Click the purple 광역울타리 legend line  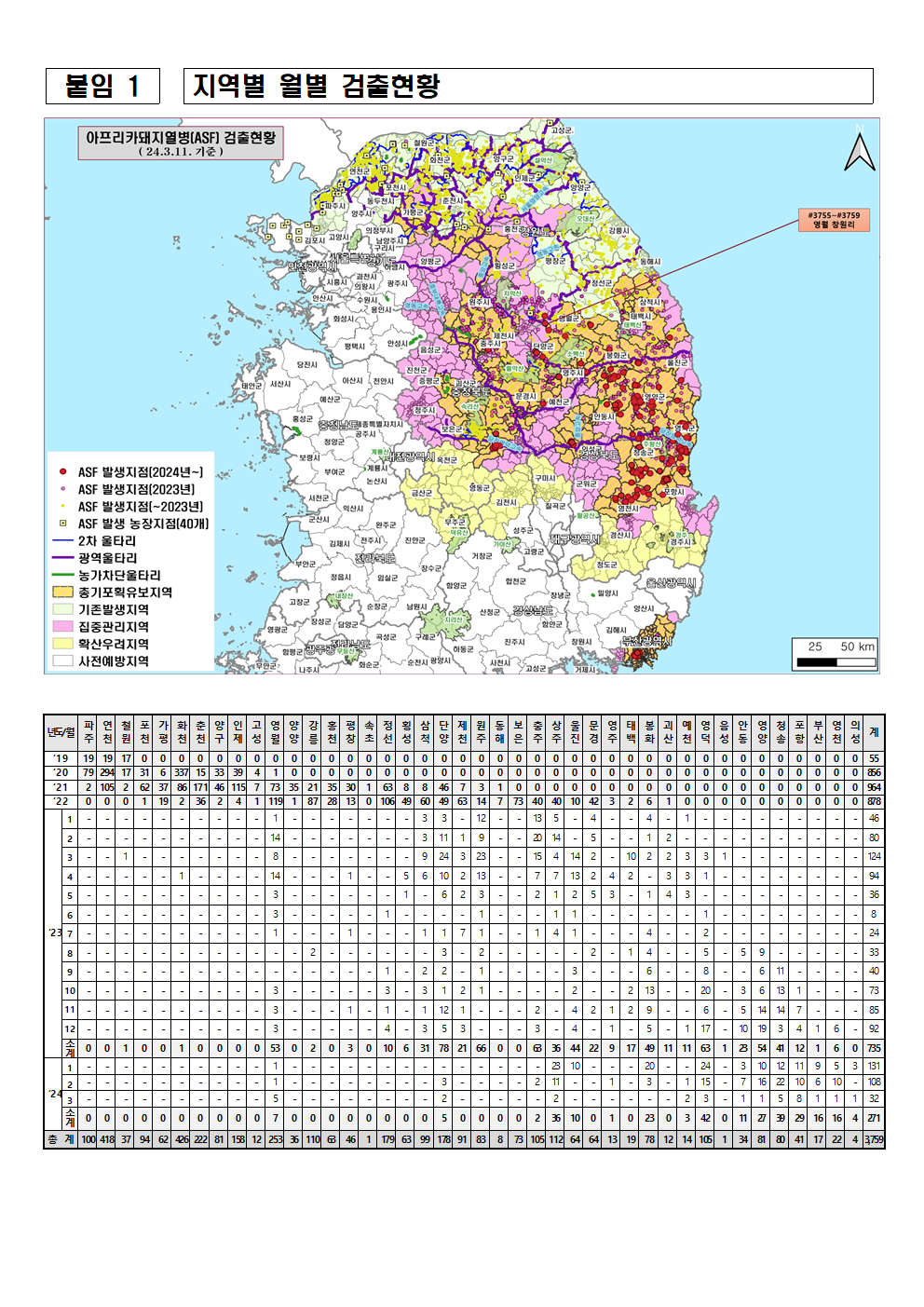pos(62,558)
